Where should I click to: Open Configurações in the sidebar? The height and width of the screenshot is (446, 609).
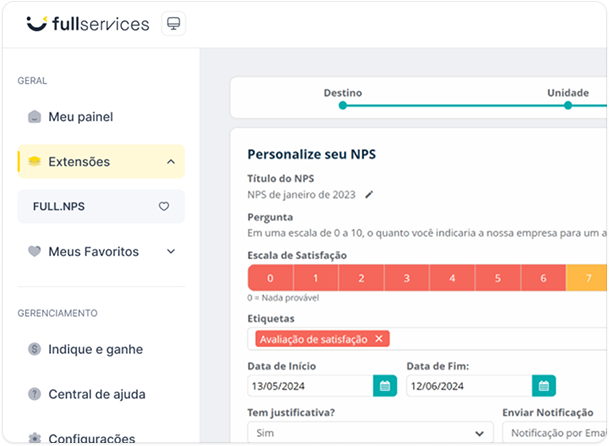pos(91,438)
